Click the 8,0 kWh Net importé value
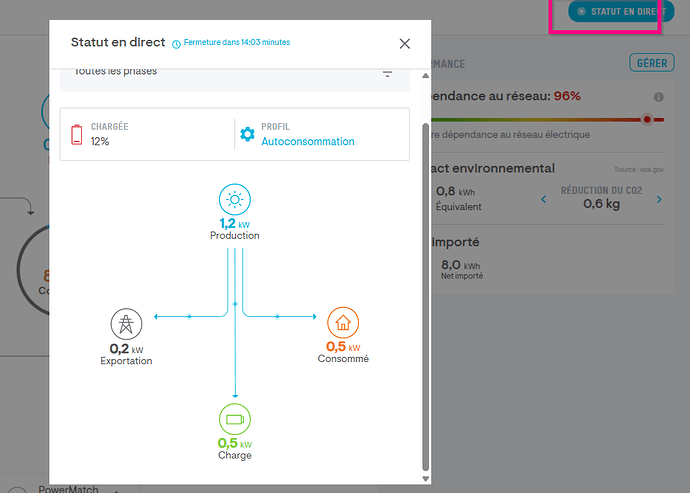Image resolution: width=690 pixels, height=493 pixels. 461,265
